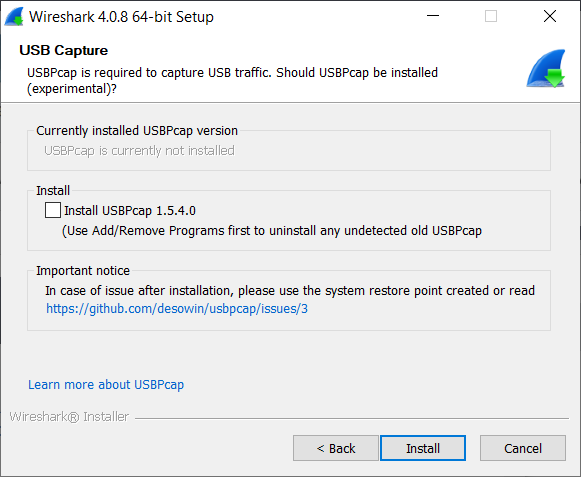Minimize the Wireshark Setup window
Screen dimensions: 581x477
pos(433,16)
